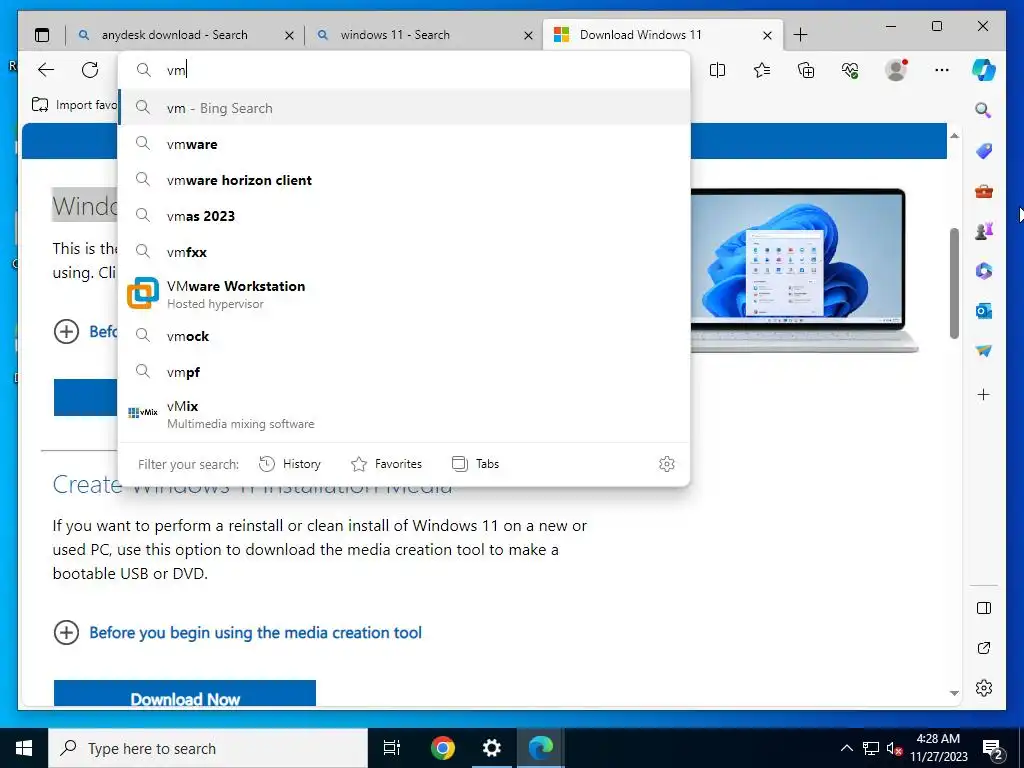Choose the 'vmpf' suggestion
The width and height of the screenshot is (1024, 768).
(404, 372)
